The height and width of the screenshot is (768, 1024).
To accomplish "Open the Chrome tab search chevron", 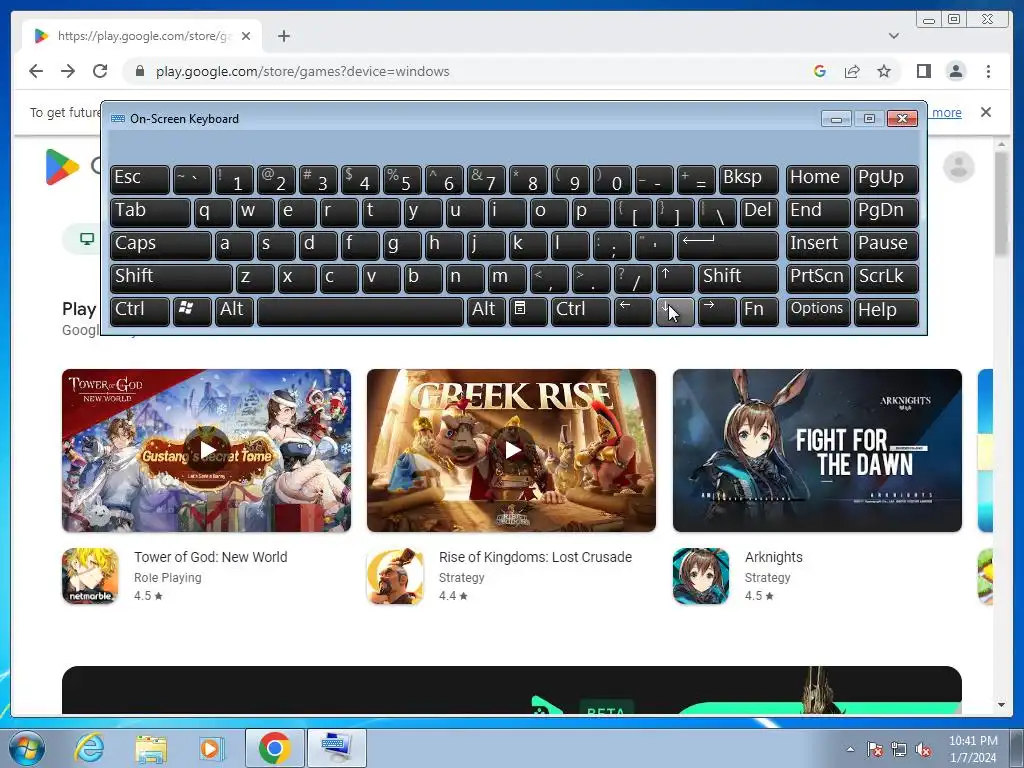I will click(894, 36).
